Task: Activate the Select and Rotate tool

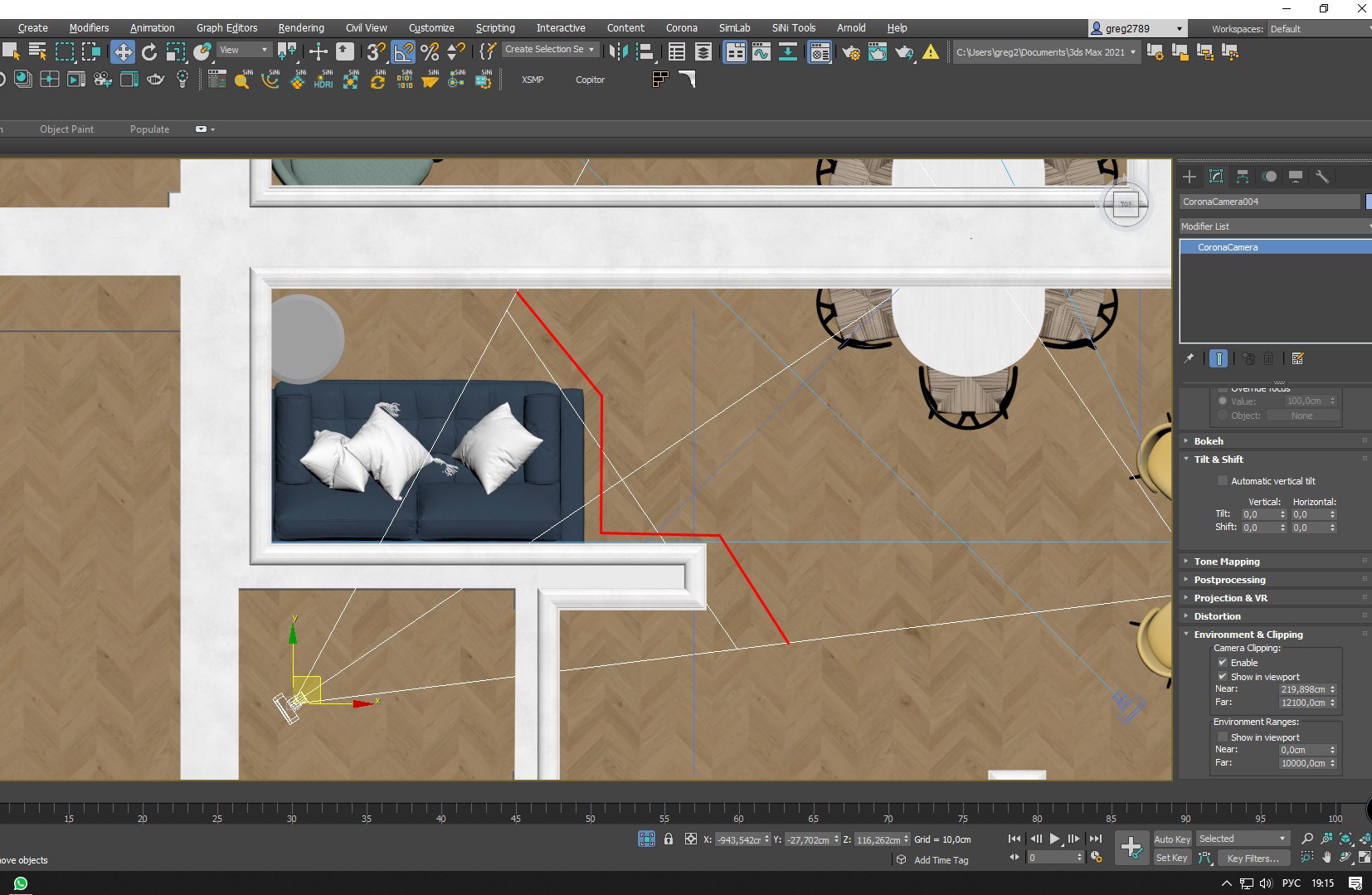Action: point(149,52)
